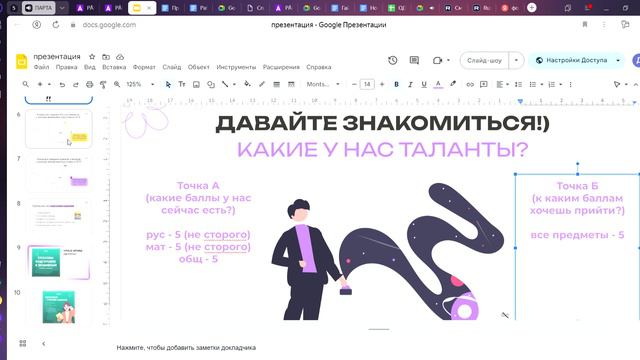Viewport: 640px width, 360px height.
Task: Open new slide layout dropdown arrow
Action: [49, 84]
